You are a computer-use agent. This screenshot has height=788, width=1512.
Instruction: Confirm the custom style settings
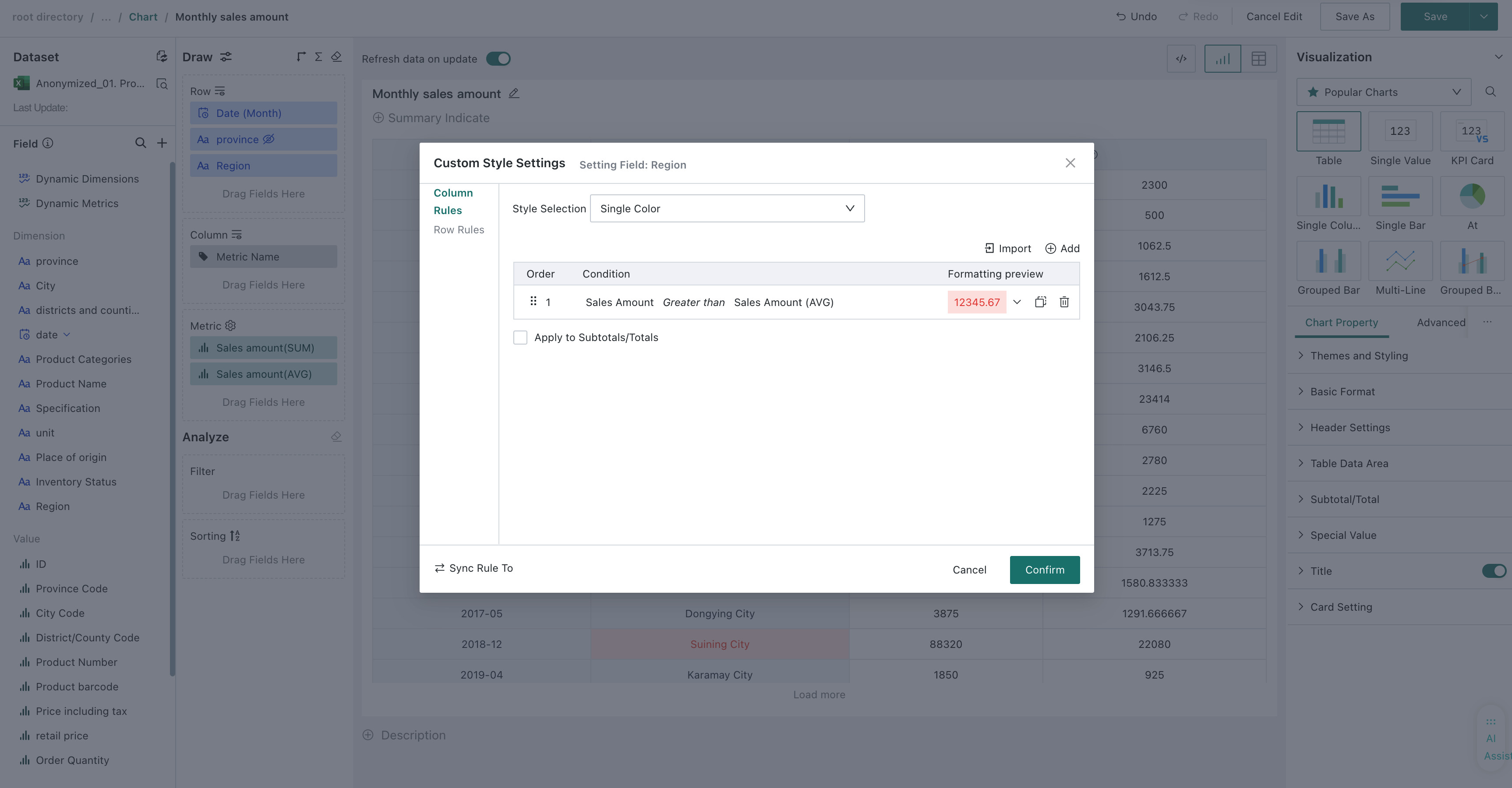pyautogui.click(x=1044, y=570)
